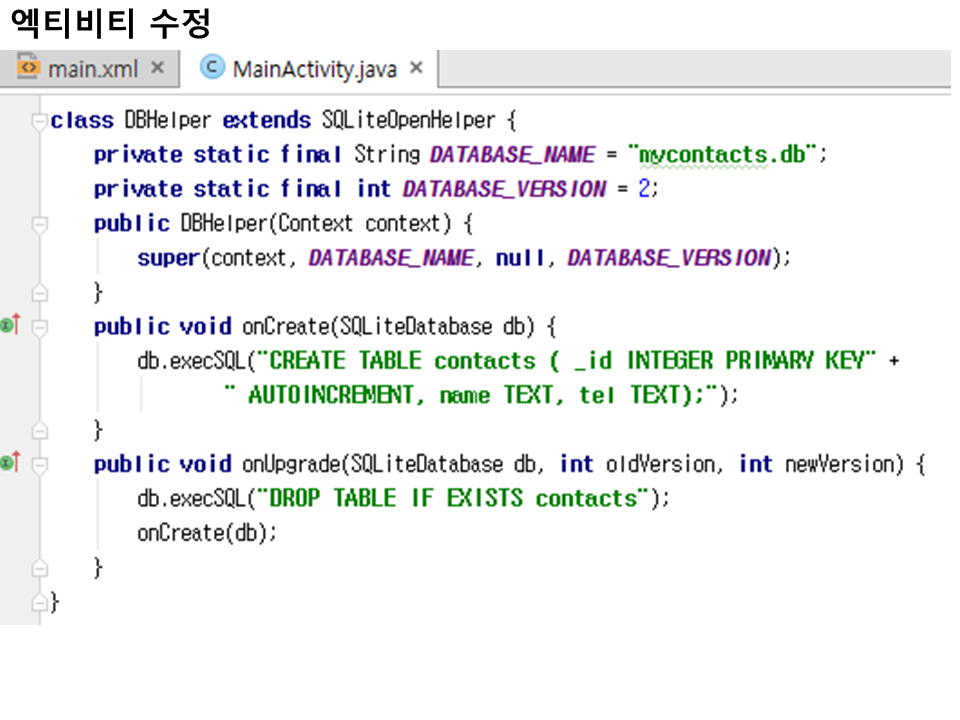This screenshot has height=720, width=960.
Task: Click the DATABASE_VERSION value 2
Action: pos(644,189)
